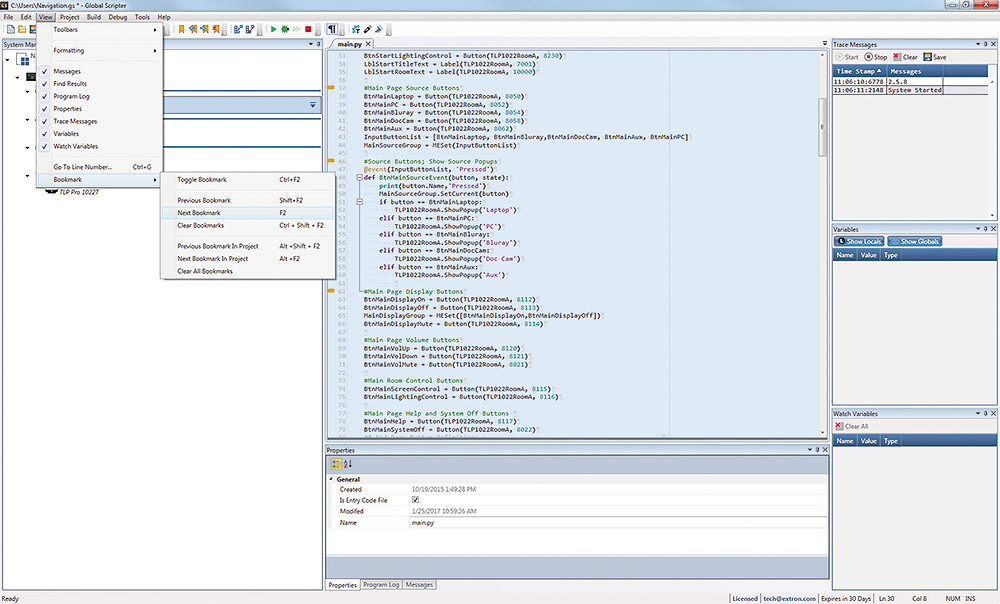
Task: Click the green Run program icon
Action: click(274, 30)
